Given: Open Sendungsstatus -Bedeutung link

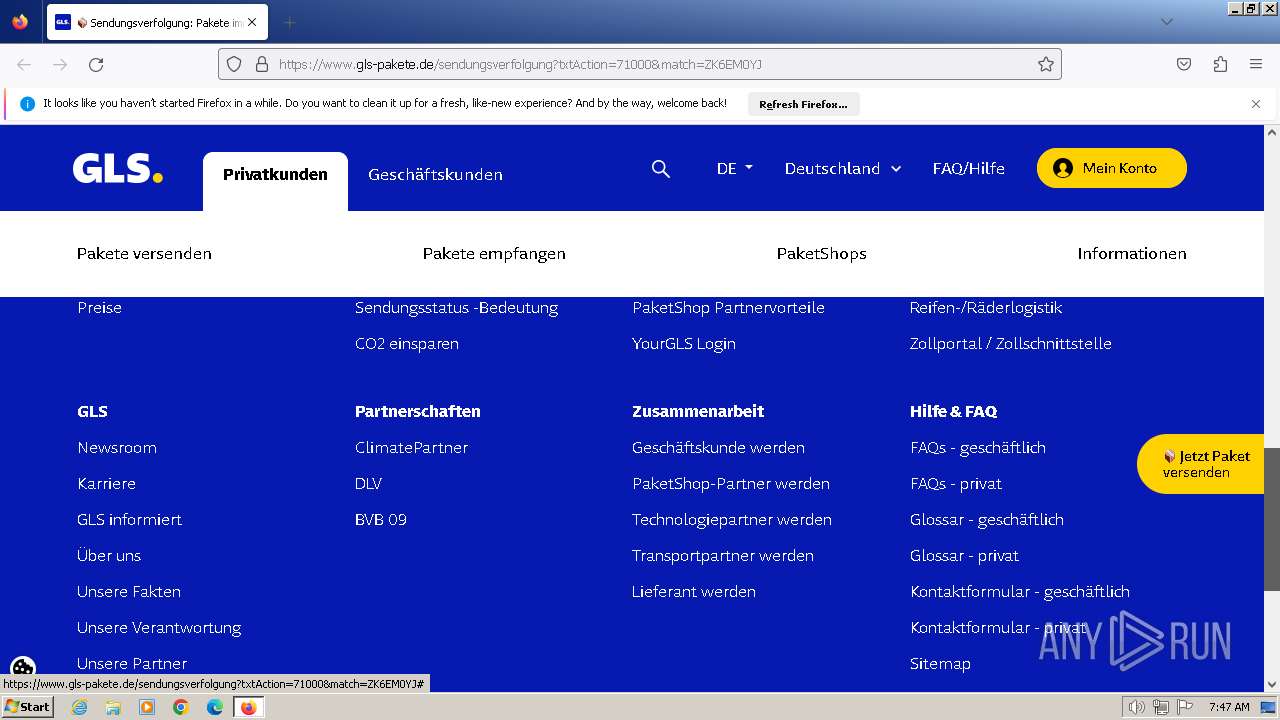Looking at the screenshot, I should [x=457, y=308].
